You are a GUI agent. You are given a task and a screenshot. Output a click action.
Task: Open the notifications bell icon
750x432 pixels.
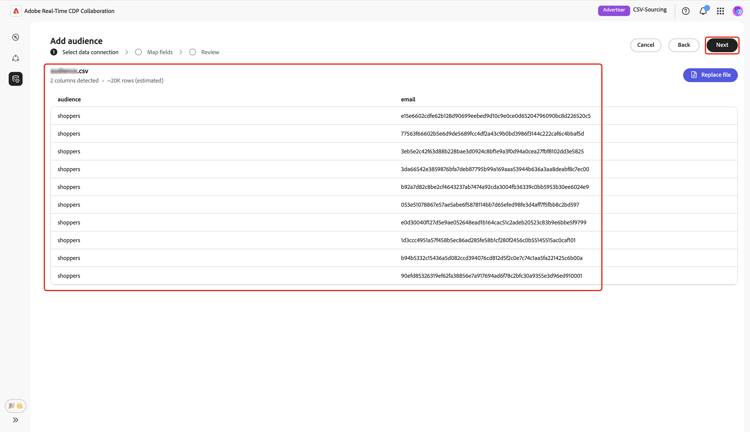coord(703,11)
